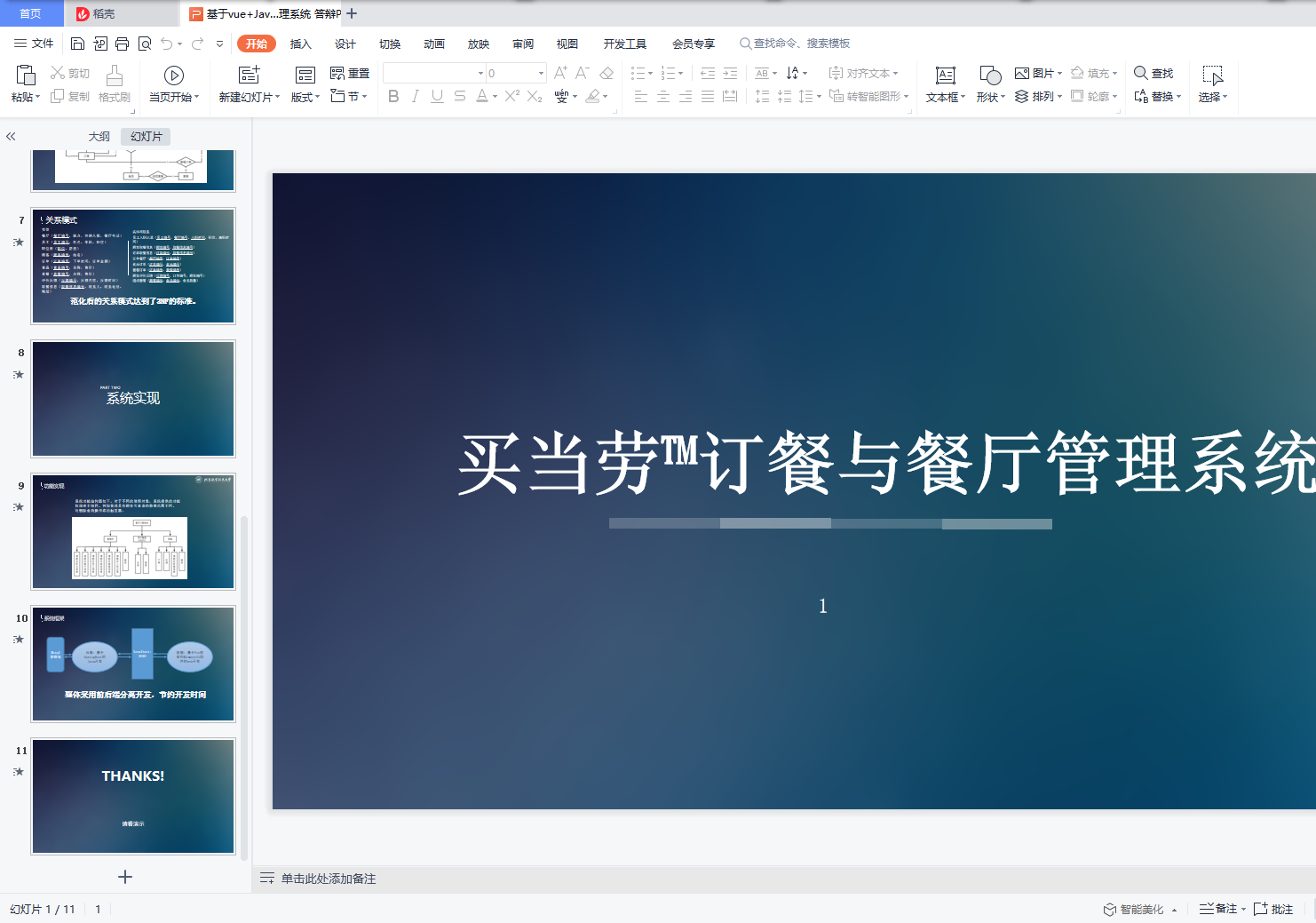Image resolution: width=1316 pixels, height=923 pixels.
Task: Open the Insert (插入) ribbon tab
Action: (301, 44)
